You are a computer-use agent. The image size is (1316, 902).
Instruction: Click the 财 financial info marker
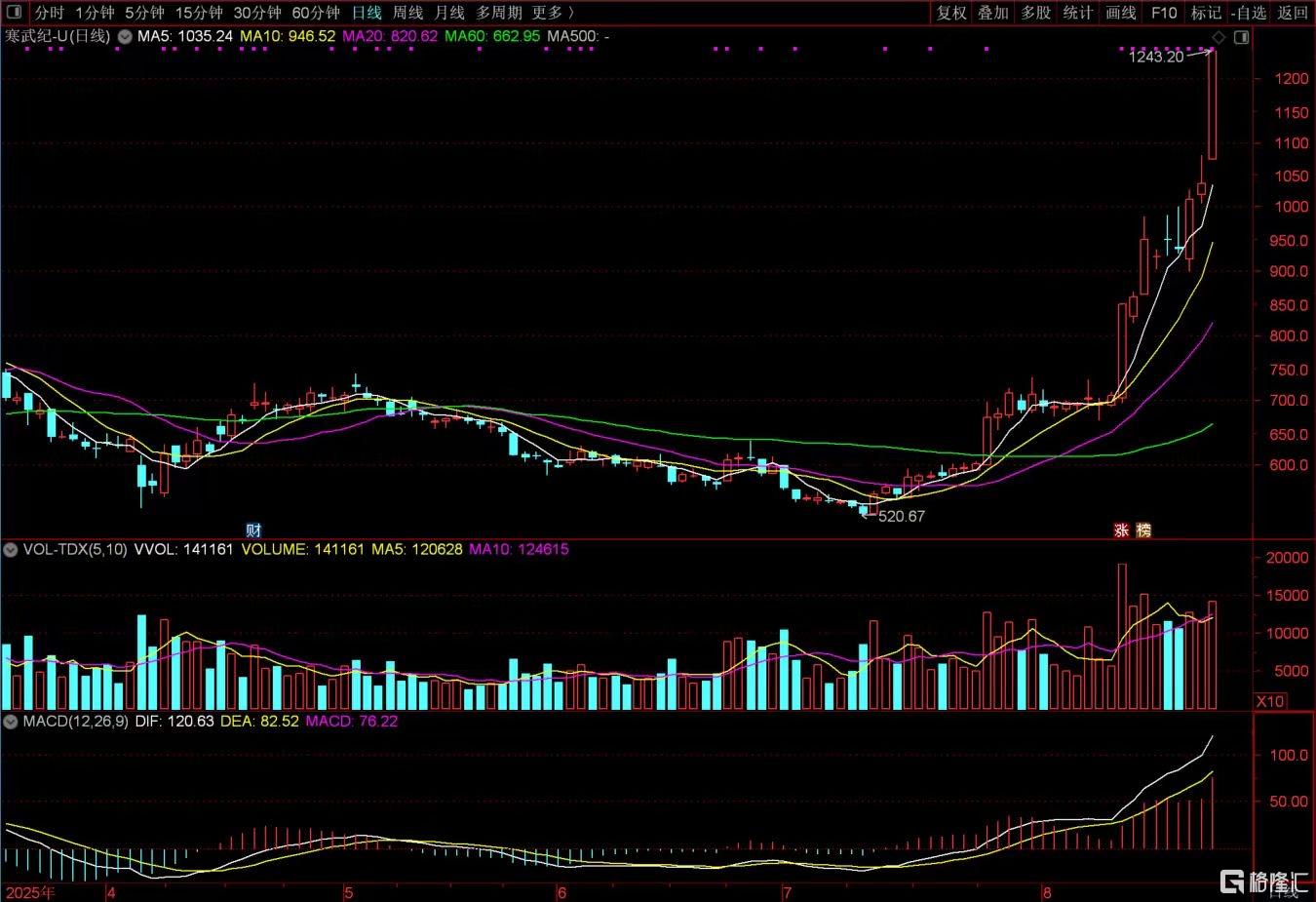pos(253,530)
